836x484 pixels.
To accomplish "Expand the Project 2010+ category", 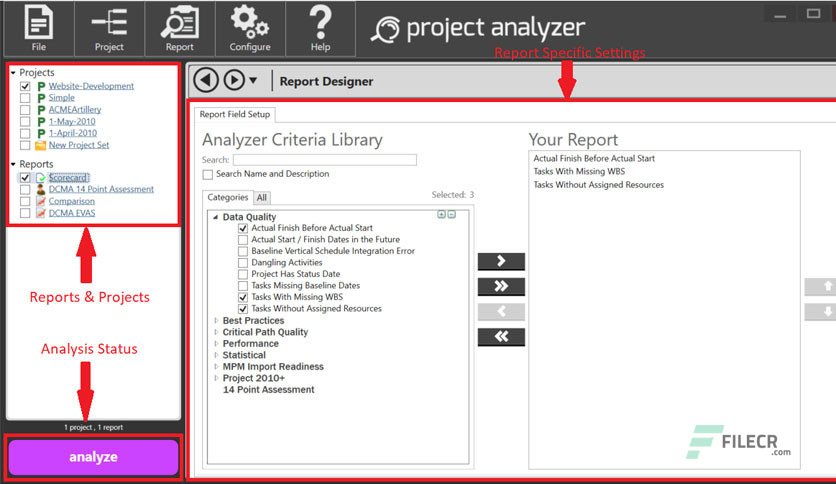I will point(216,378).
